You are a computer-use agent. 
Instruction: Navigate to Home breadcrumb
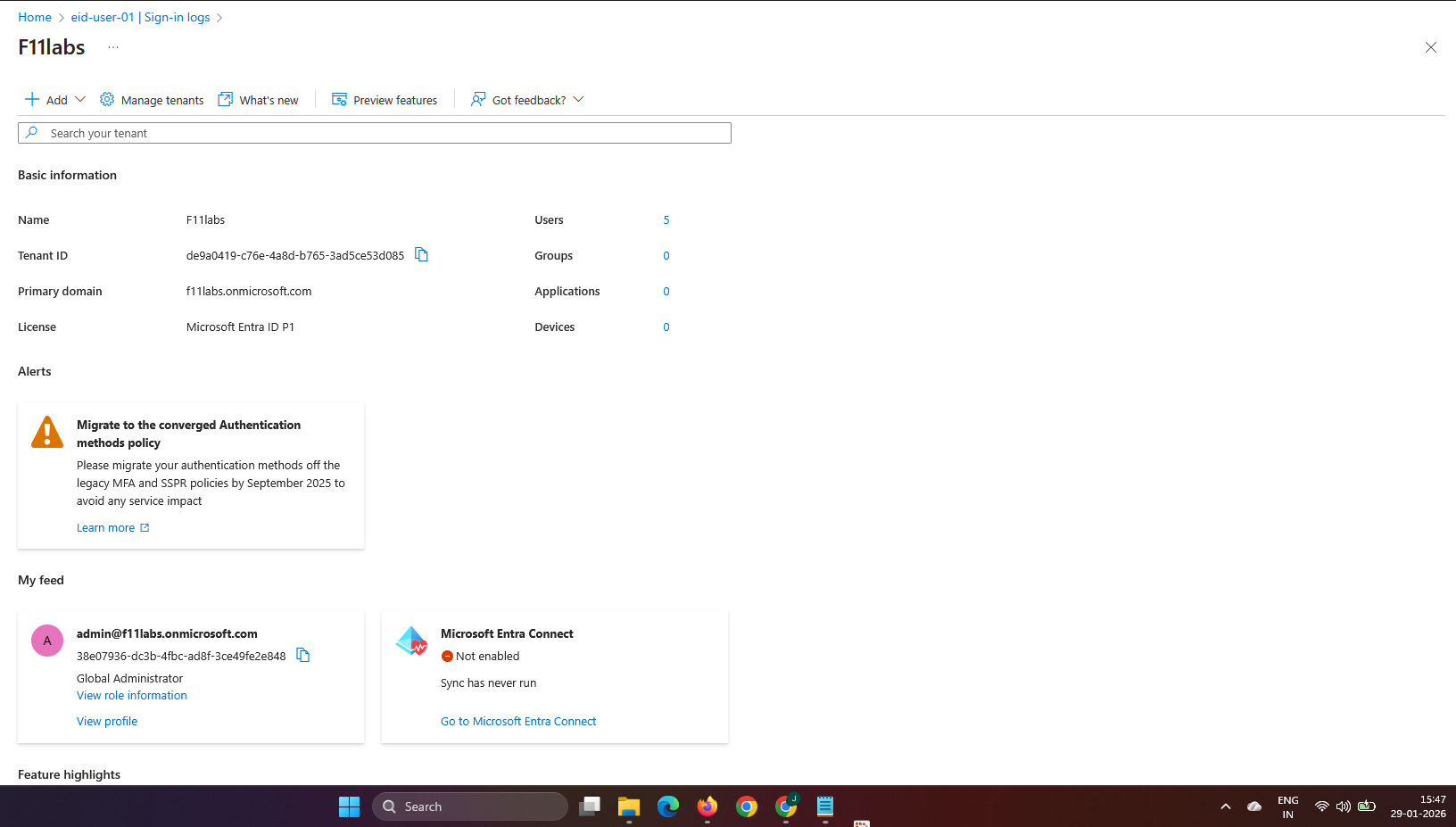point(35,17)
